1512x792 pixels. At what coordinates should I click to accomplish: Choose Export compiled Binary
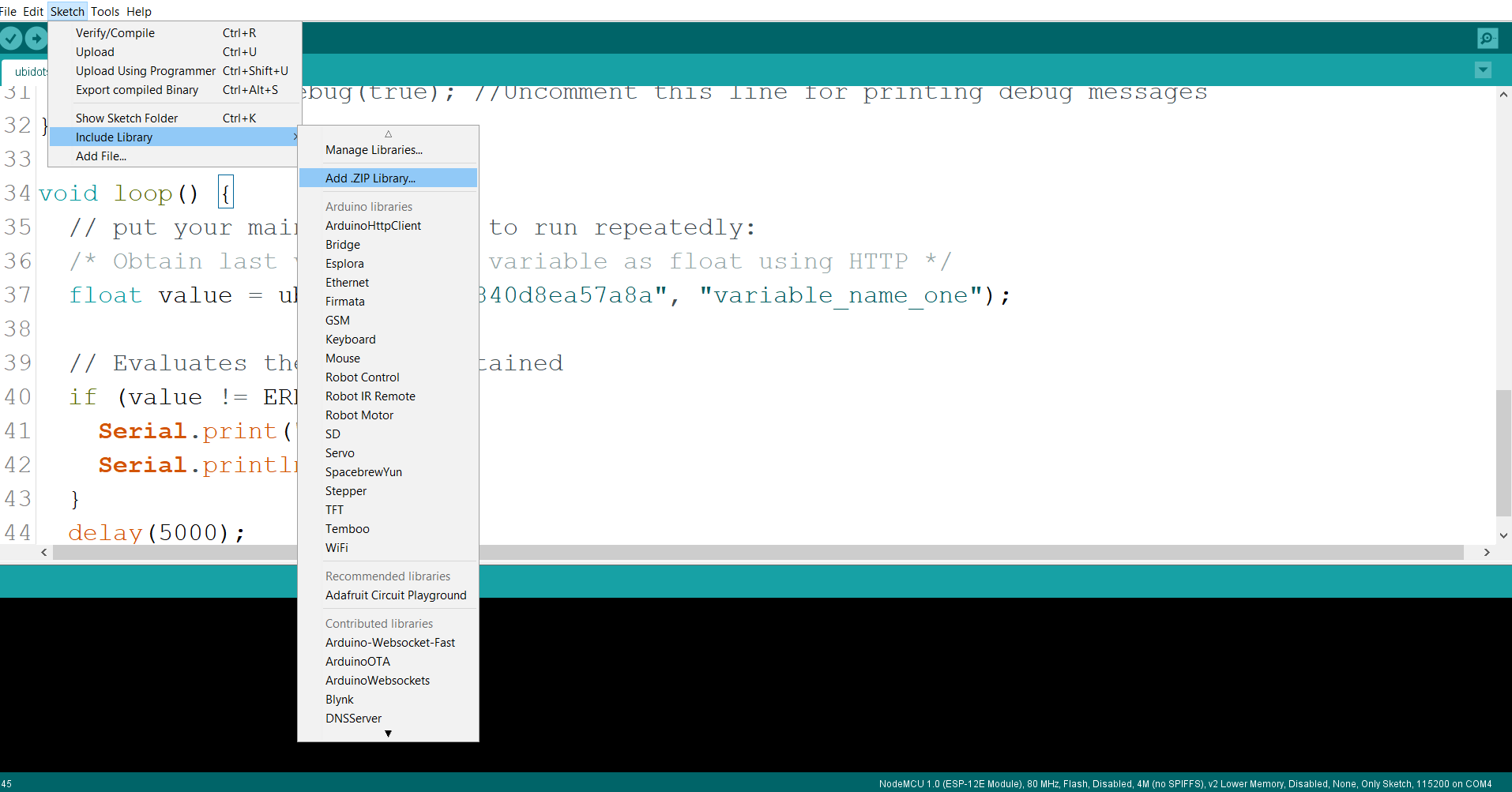point(175,90)
